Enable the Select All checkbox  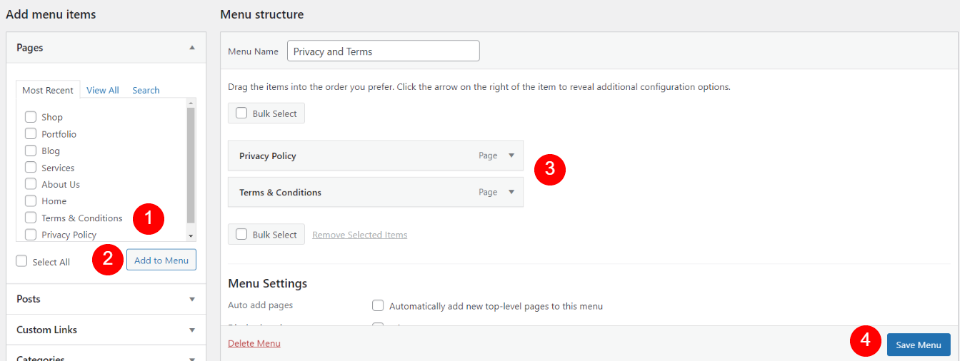click(x=22, y=261)
